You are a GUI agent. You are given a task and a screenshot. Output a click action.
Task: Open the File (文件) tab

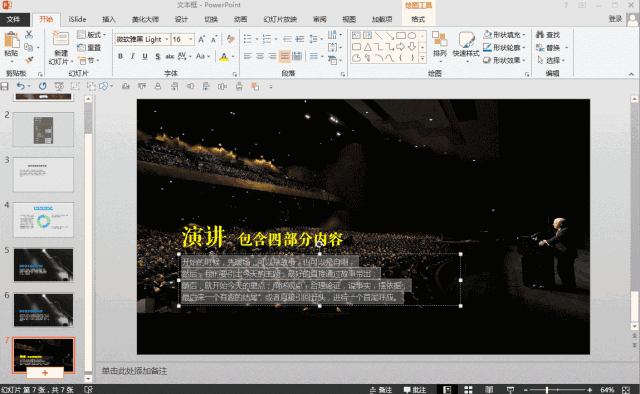(13, 19)
